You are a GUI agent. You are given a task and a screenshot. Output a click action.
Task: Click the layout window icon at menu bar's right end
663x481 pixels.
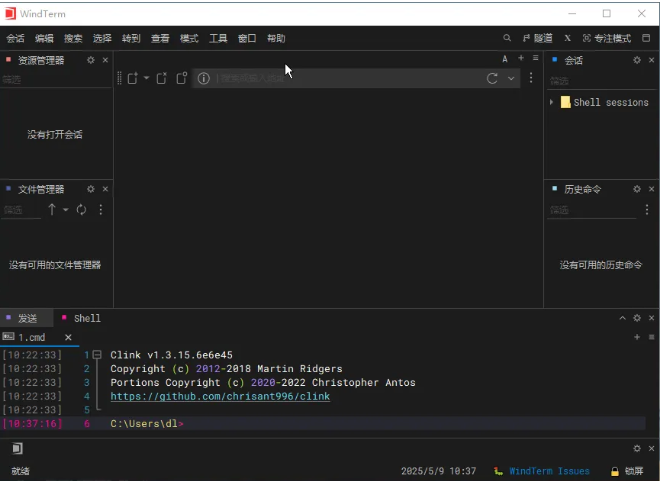(x=646, y=38)
